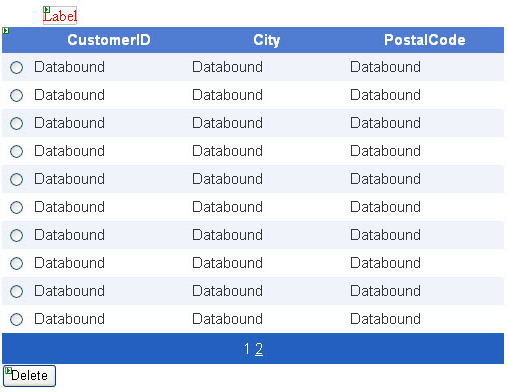Click the PostalCode column header
Image resolution: width=508 pixels, height=392 pixels.
[x=425, y=40]
